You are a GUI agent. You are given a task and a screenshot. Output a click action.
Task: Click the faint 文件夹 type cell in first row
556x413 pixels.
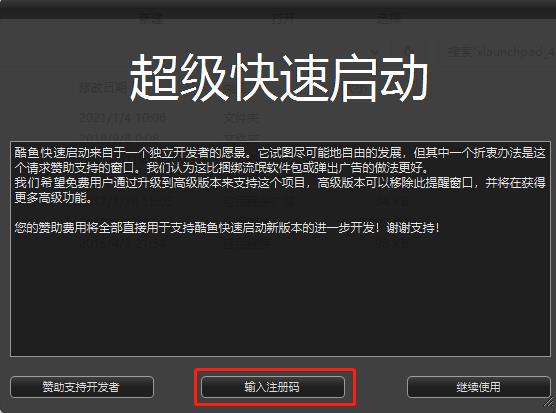[241, 117]
